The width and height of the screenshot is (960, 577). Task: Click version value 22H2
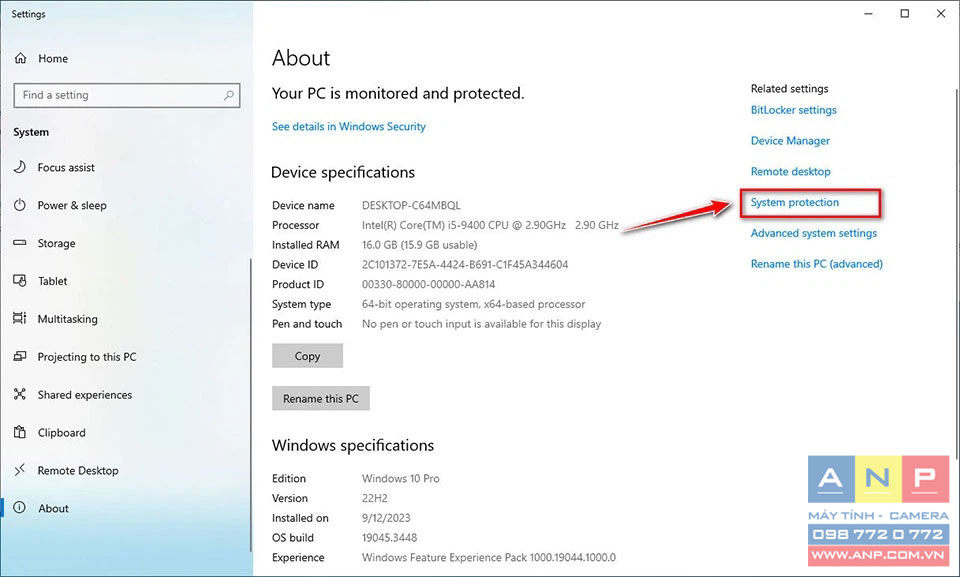coord(375,498)
